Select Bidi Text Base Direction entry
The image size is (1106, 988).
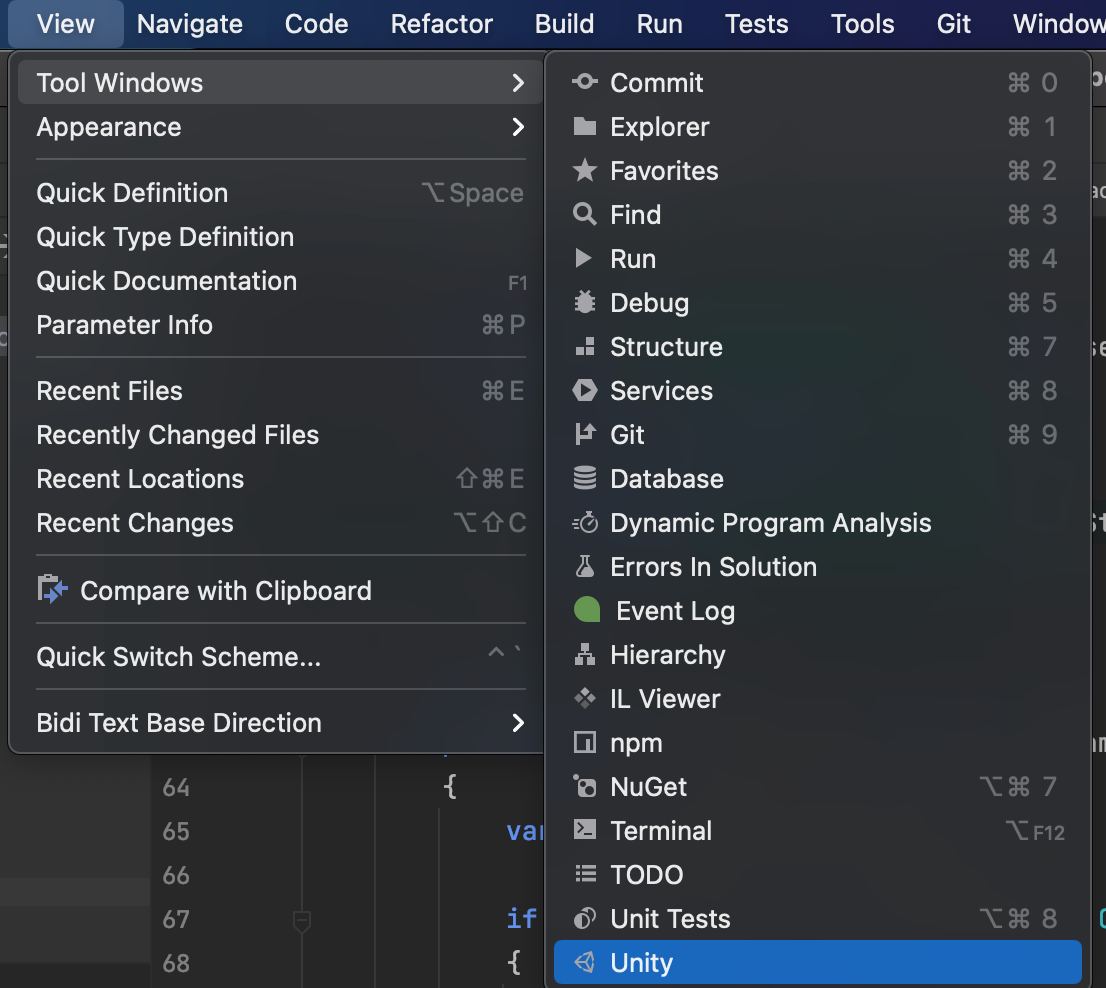281,723
